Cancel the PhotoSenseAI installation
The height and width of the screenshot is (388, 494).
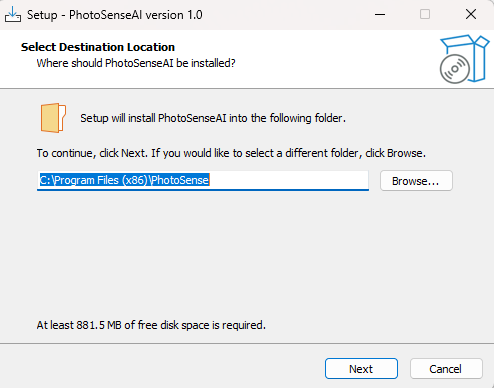click(x=446, y=369)
